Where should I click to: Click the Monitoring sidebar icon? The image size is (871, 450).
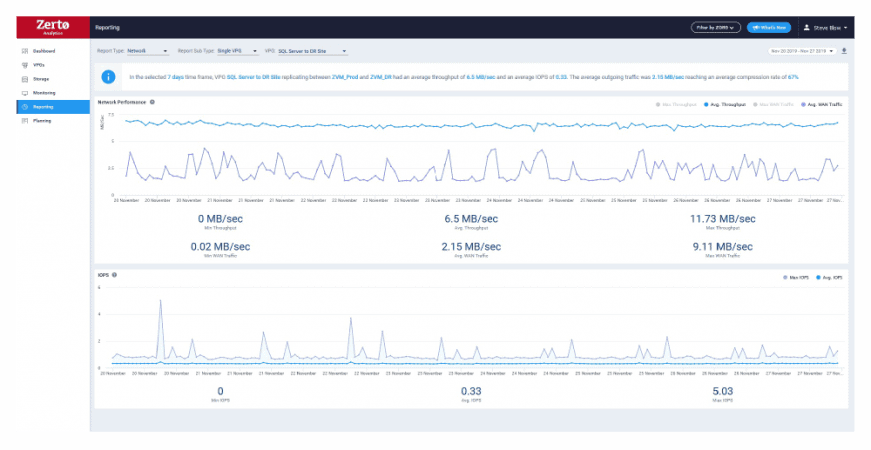[25, 92]
